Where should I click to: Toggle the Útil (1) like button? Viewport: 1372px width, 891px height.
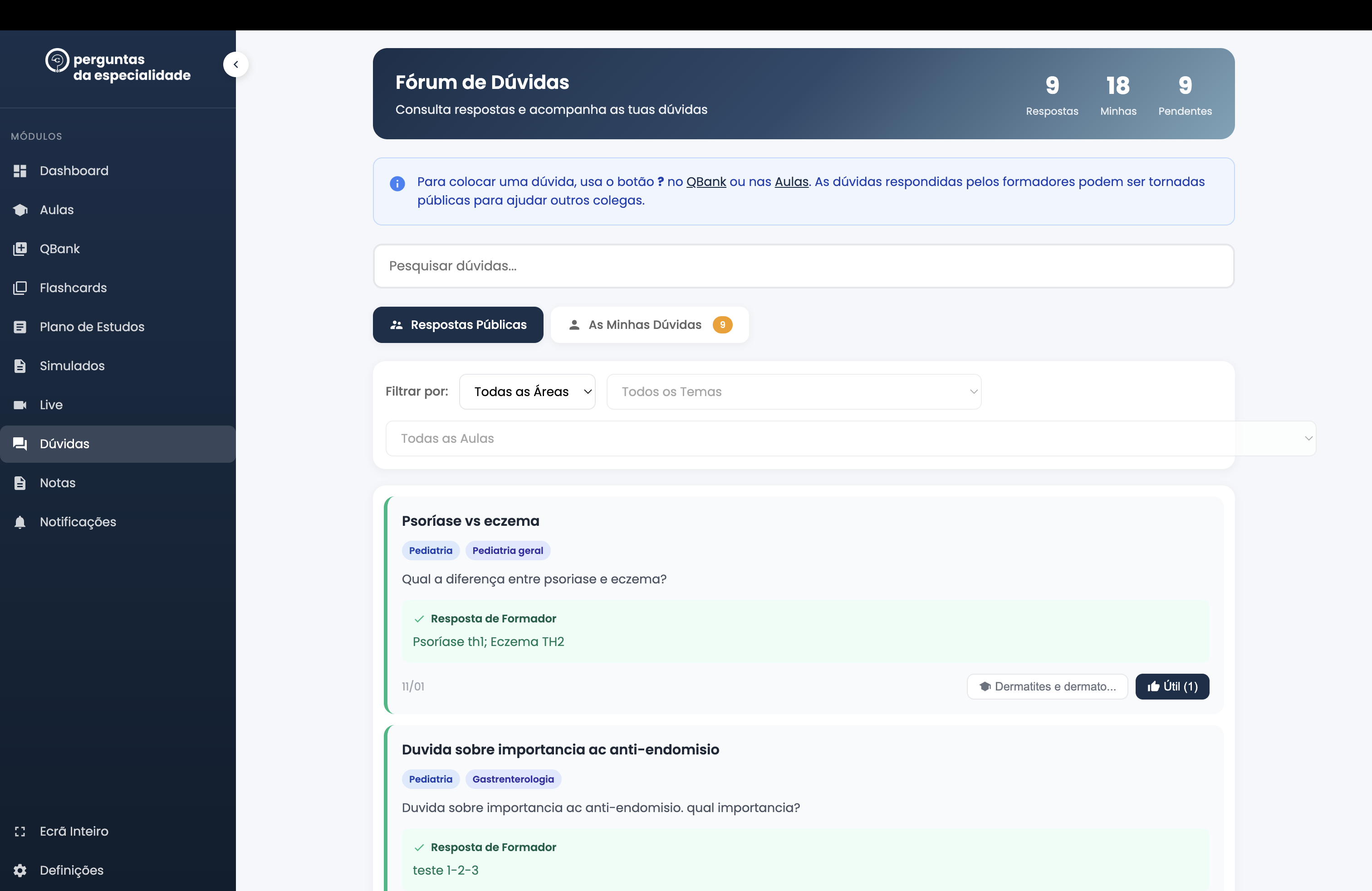pos(1172,686)
